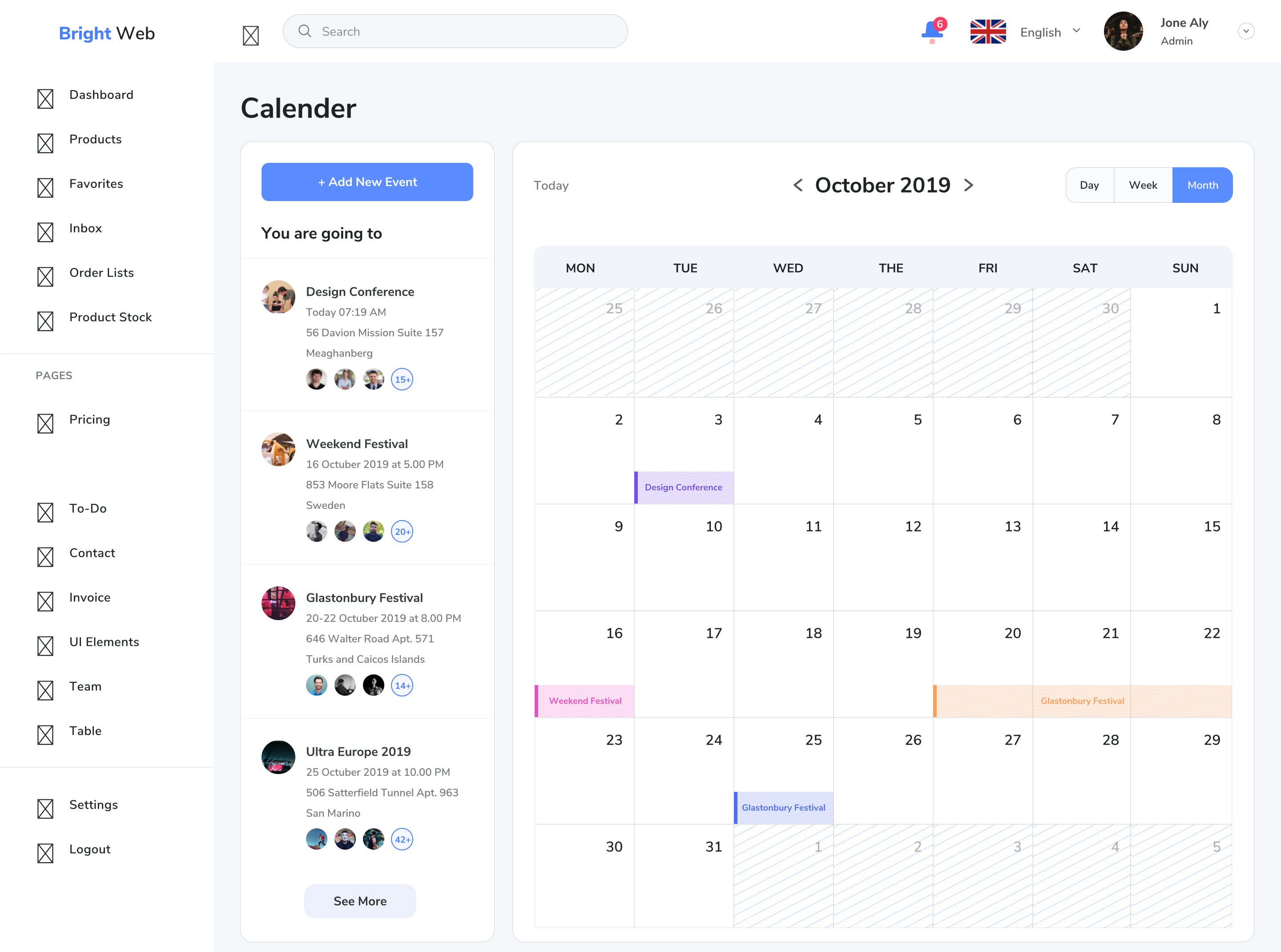1281x952 pixels.
Task: Click the Design Conference calendar event
Action: click(x=683, y=487)
